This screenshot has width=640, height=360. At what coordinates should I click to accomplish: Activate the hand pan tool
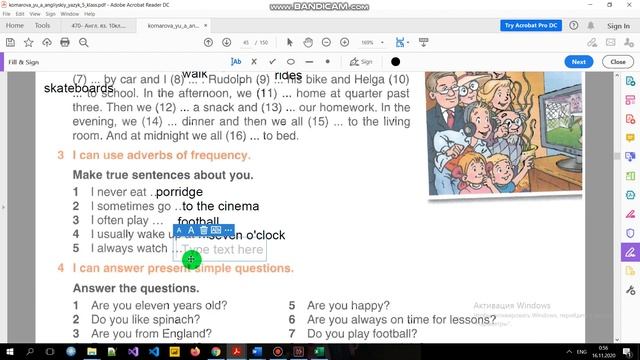(x=308, y=42)
